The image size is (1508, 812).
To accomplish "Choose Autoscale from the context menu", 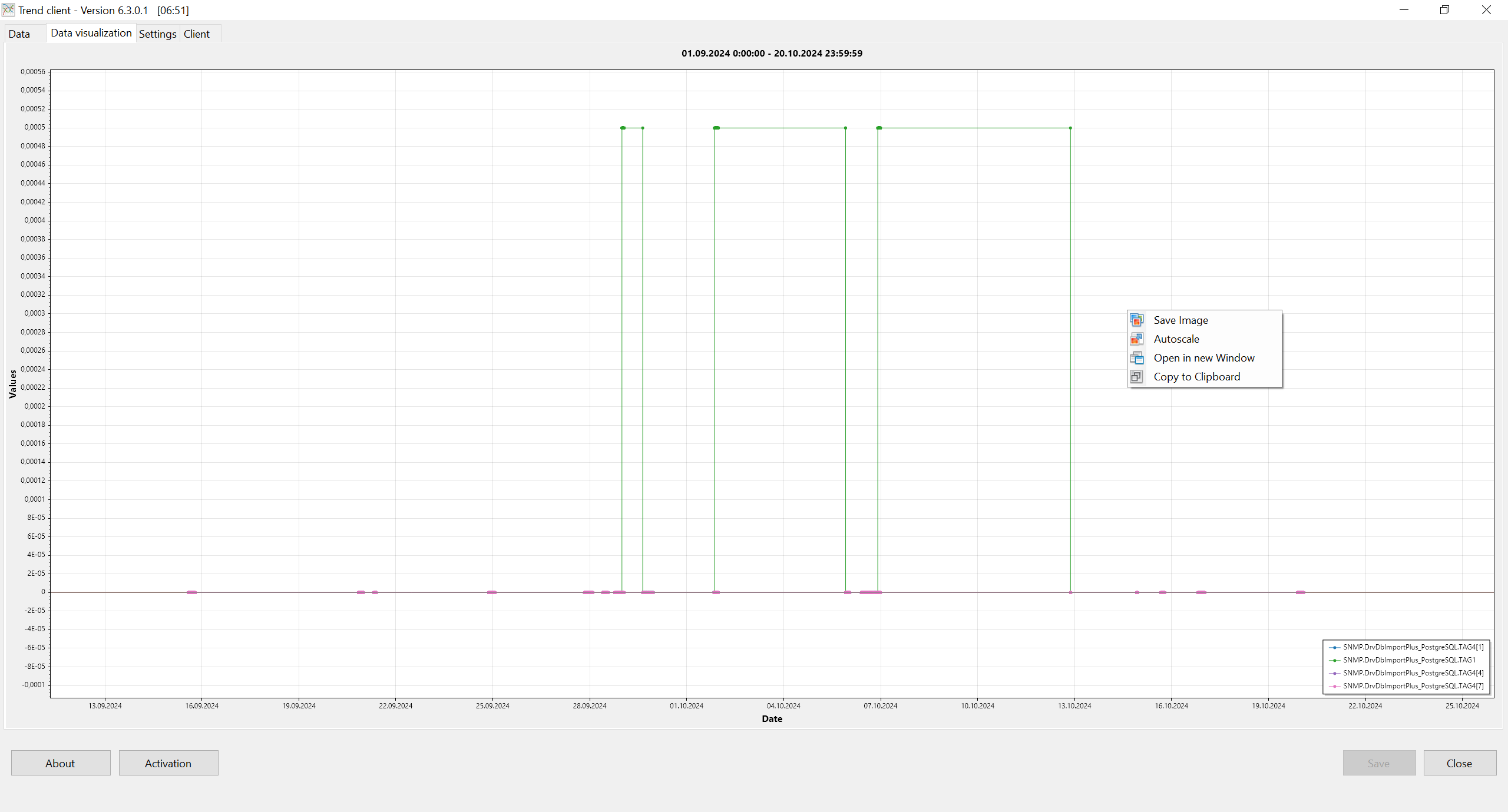I will click(x=1176, y=339).
